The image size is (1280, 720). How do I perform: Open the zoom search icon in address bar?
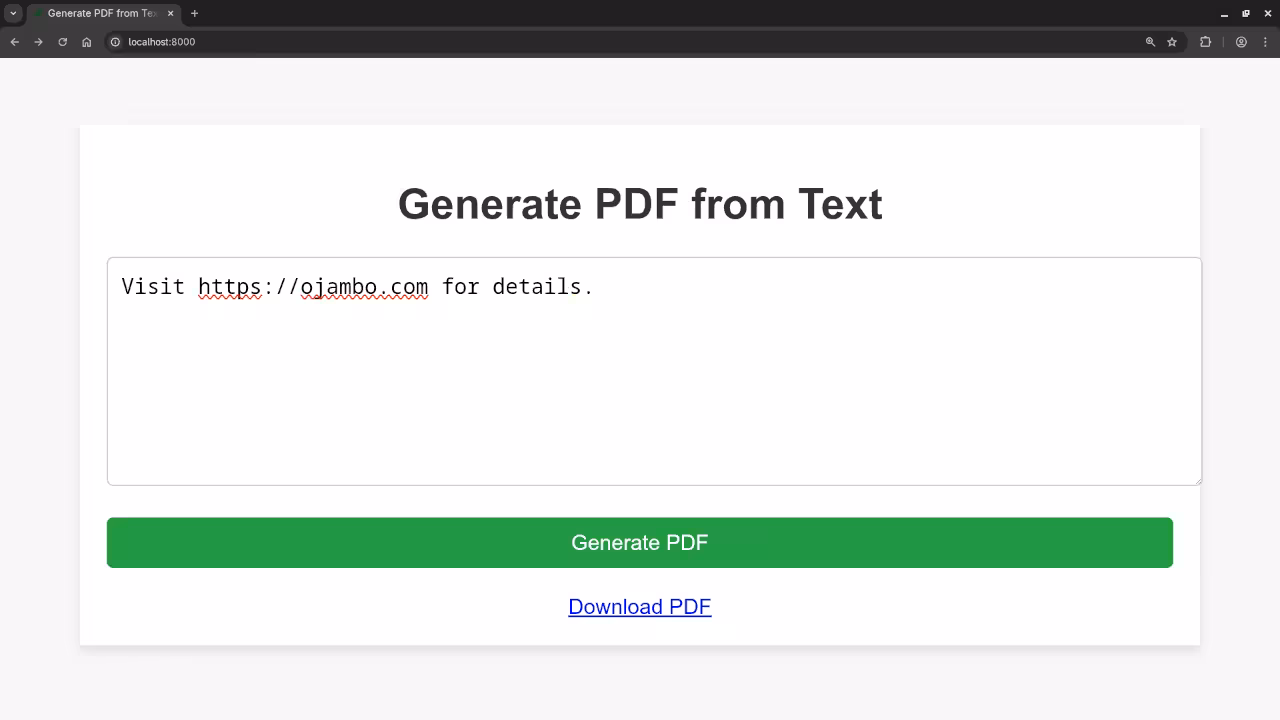point(1149,42)
